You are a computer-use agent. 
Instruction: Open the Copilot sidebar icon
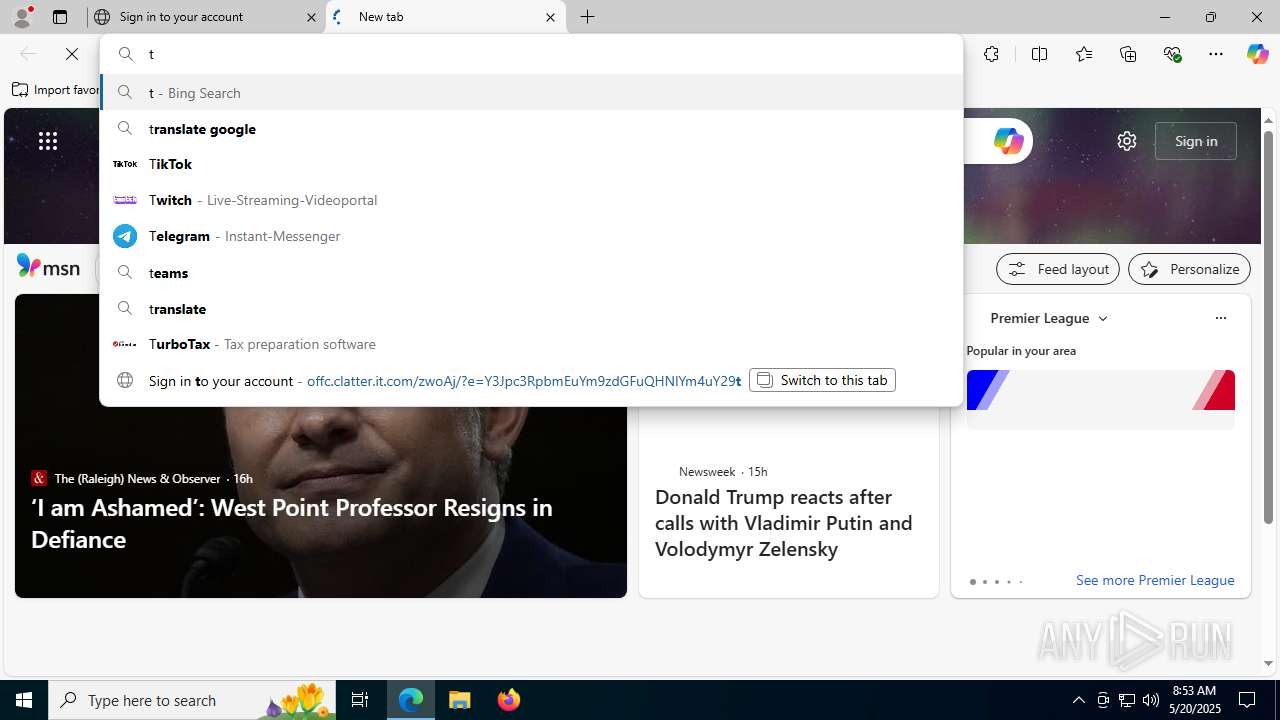[x=1257, y=54]
